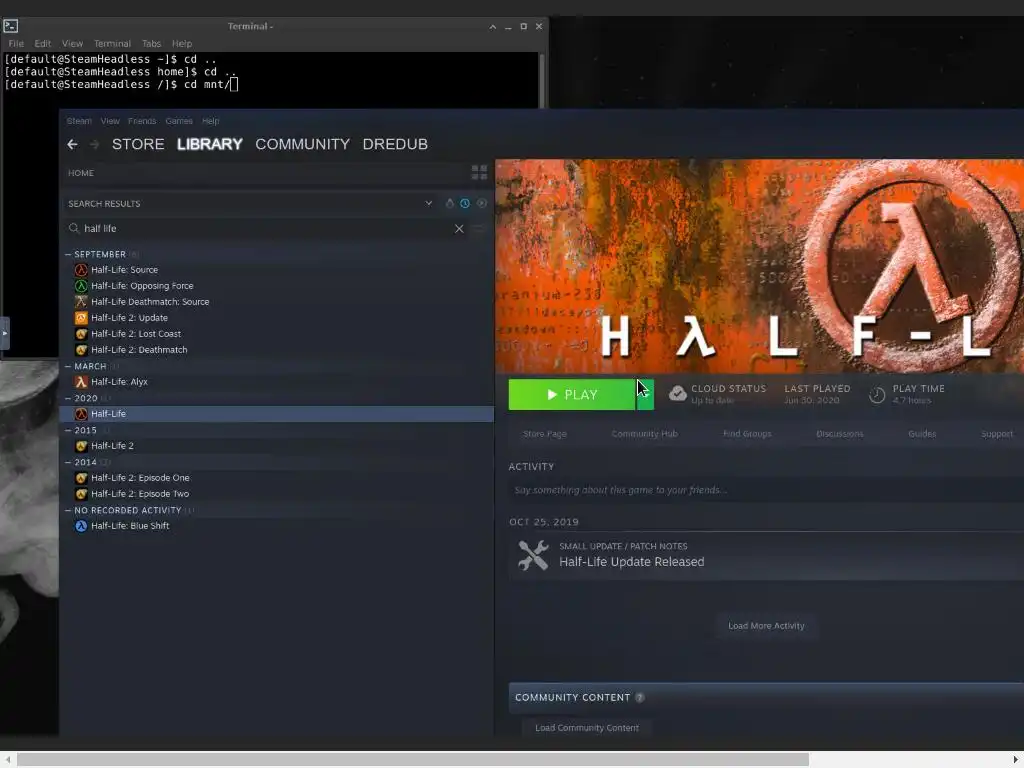Click the activity status input field
The height and width of the screenshot is (768, 1024).
[x=766, y=490]
